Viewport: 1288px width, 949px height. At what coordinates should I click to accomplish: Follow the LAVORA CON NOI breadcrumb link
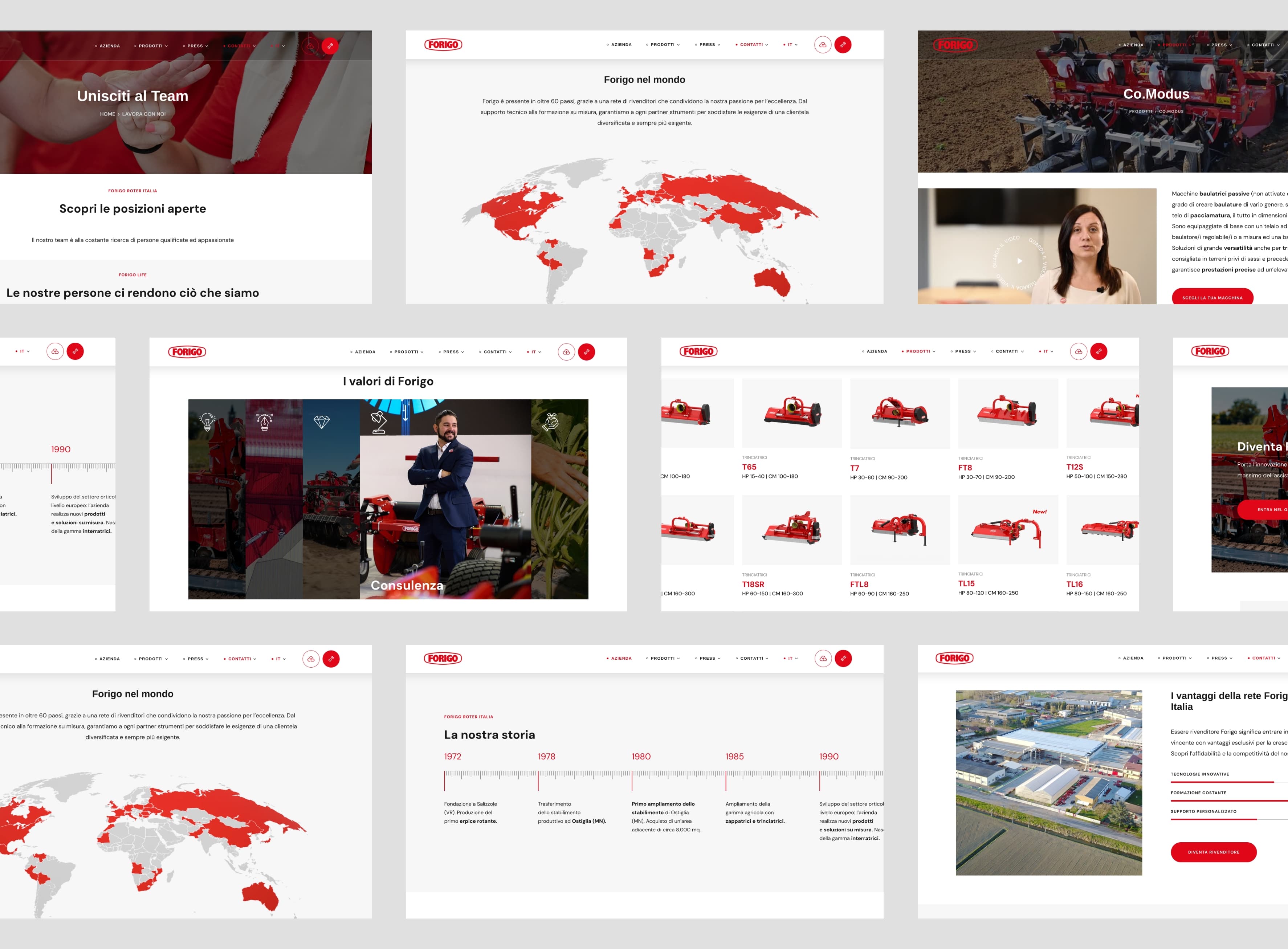[144, 114]
